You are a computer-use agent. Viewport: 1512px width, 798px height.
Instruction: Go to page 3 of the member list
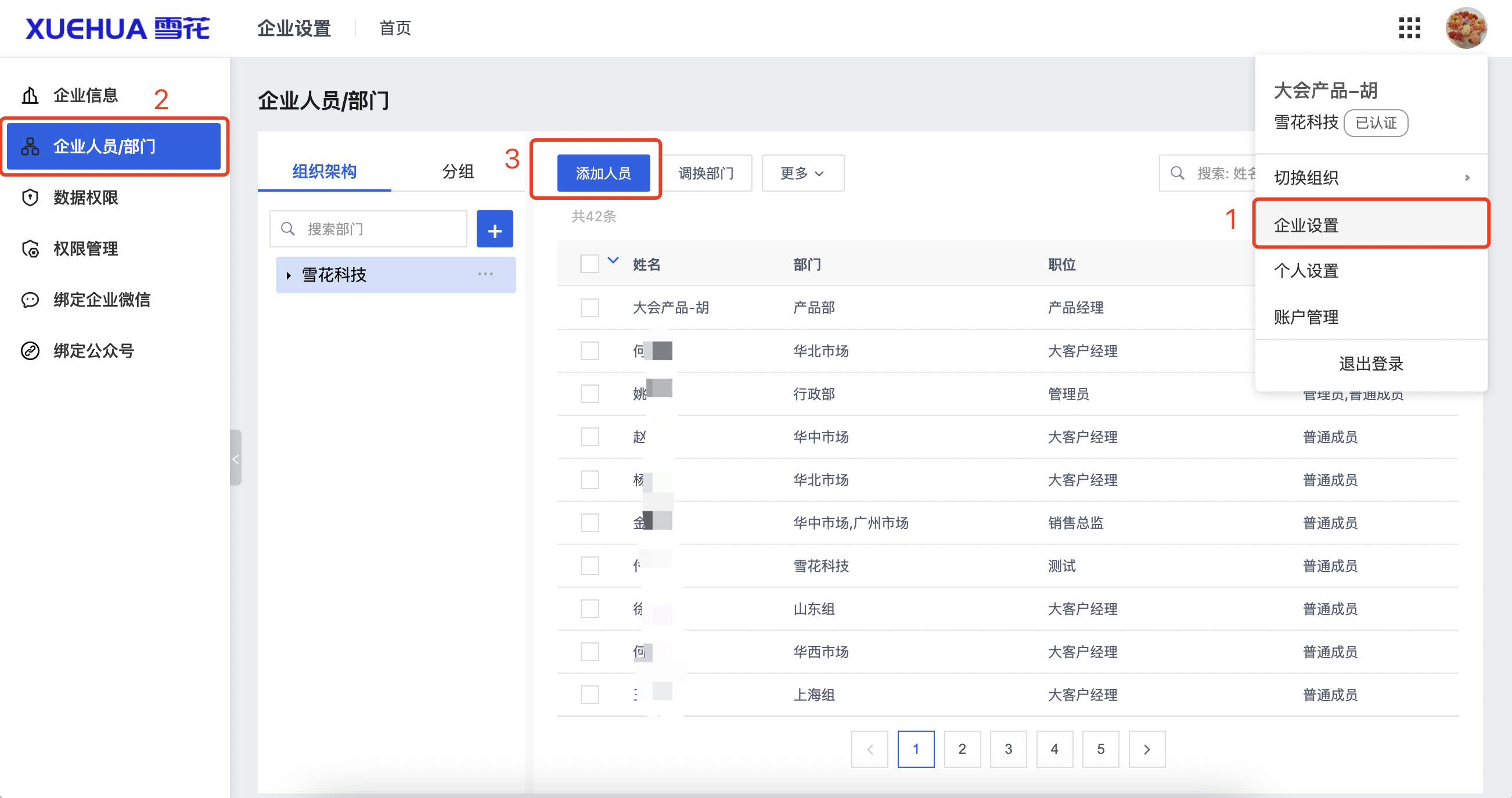tap(1009, 749)
